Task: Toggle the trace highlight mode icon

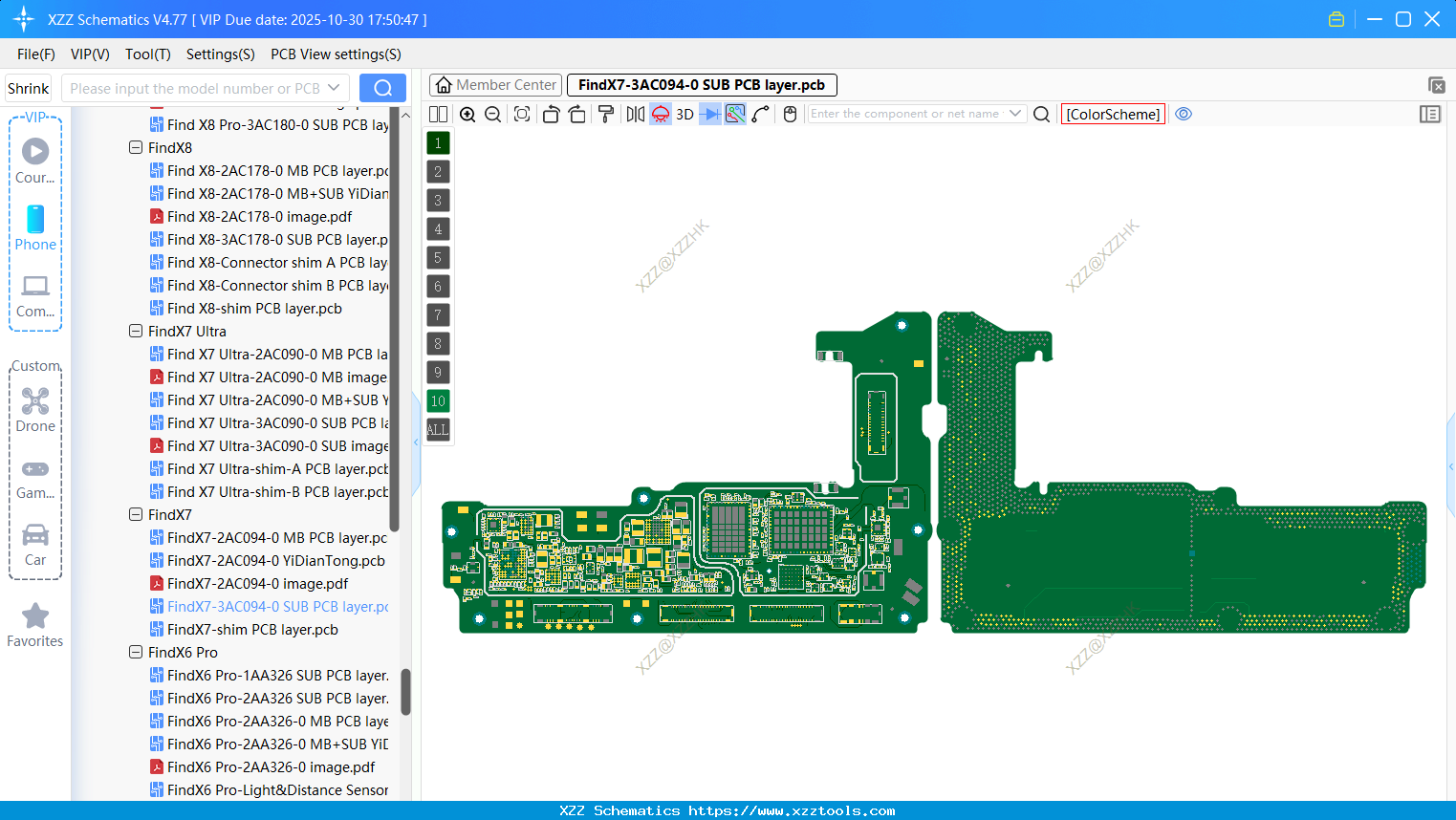Action: [x=734, y=114]
